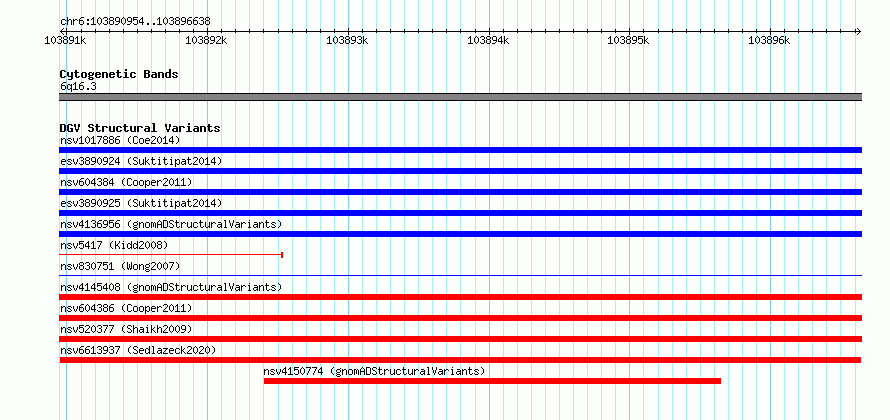
Task: Click the red bar under nsv520377
Action: [x=460, y=339]
